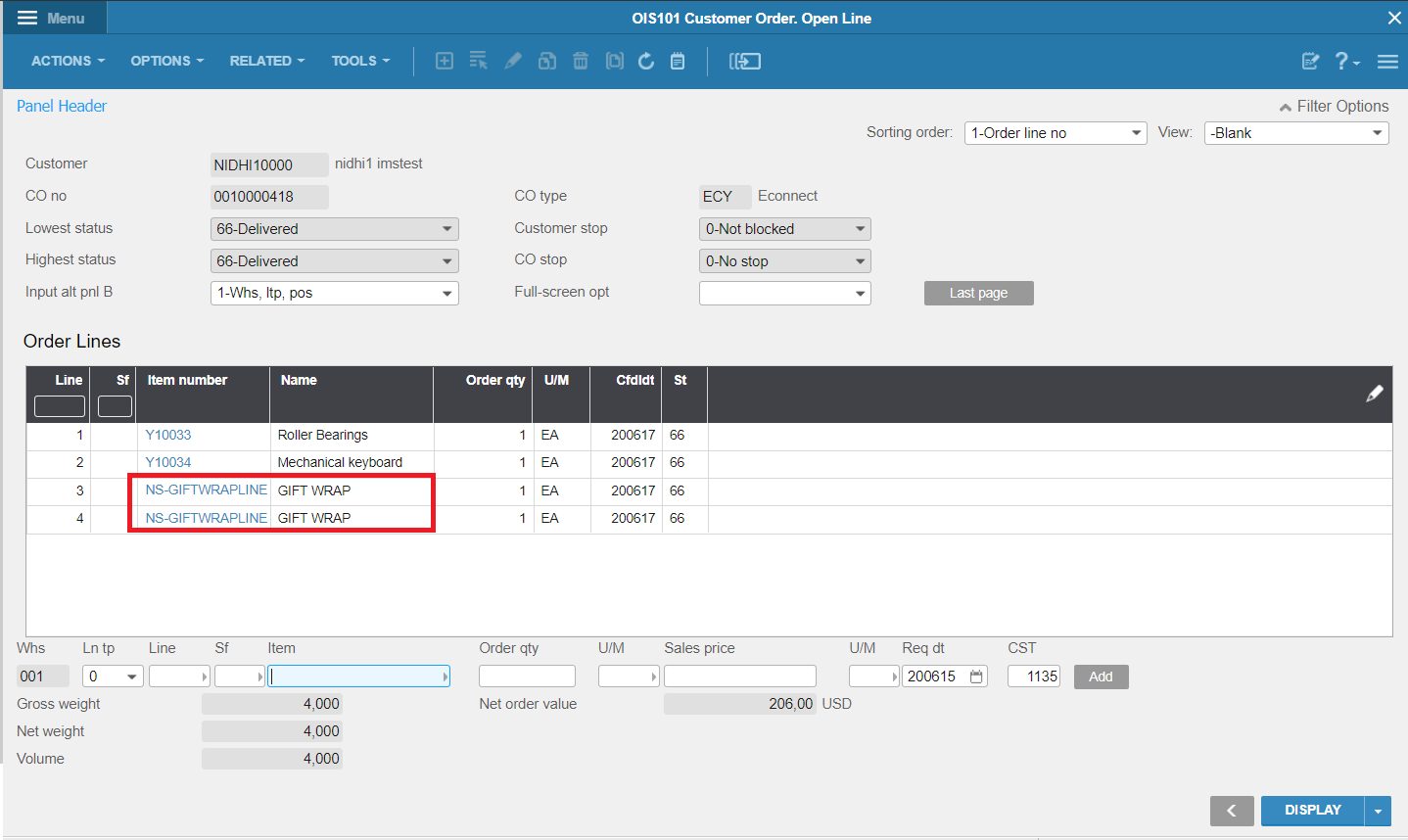Click the Add button
Screen dimensions: 1408x840
click(1102, 677)
